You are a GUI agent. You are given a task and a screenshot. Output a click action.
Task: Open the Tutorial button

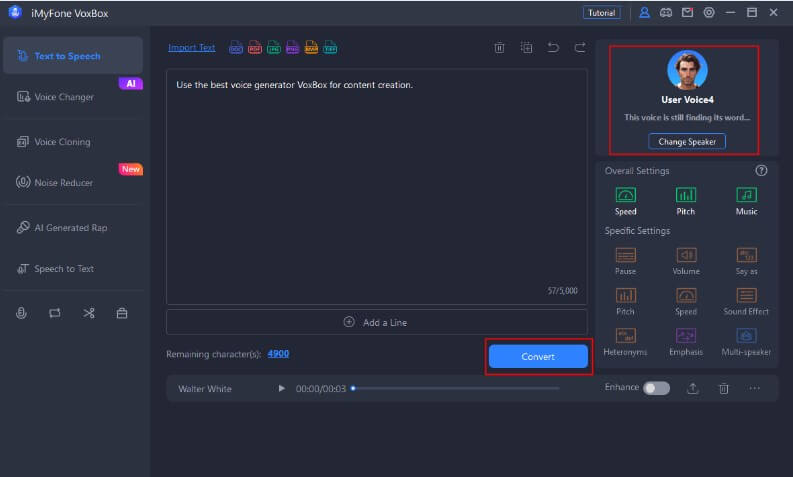601,13
